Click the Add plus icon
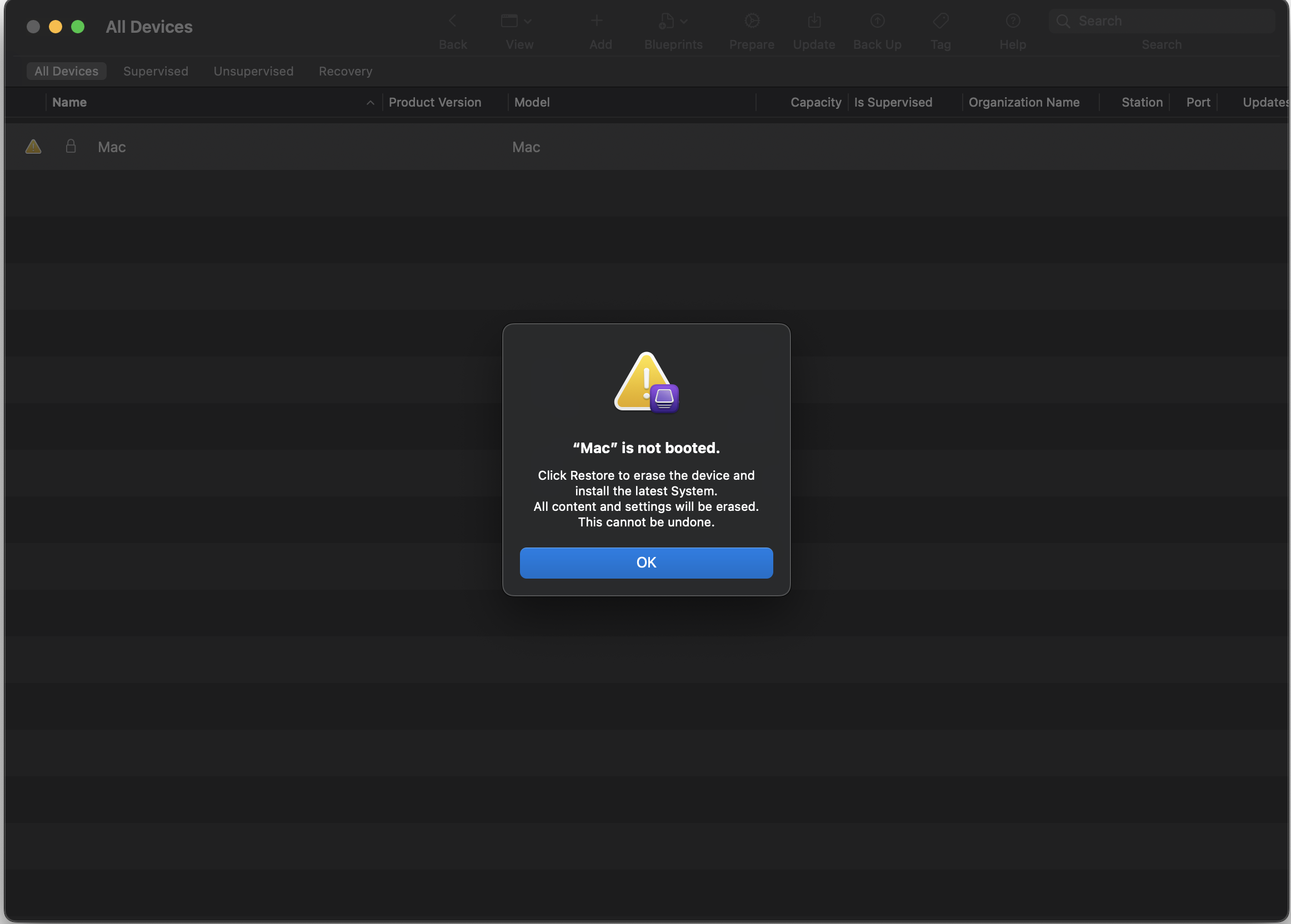Image resolution: width=1291 pixels, height=924 pixels. (597, 22)
